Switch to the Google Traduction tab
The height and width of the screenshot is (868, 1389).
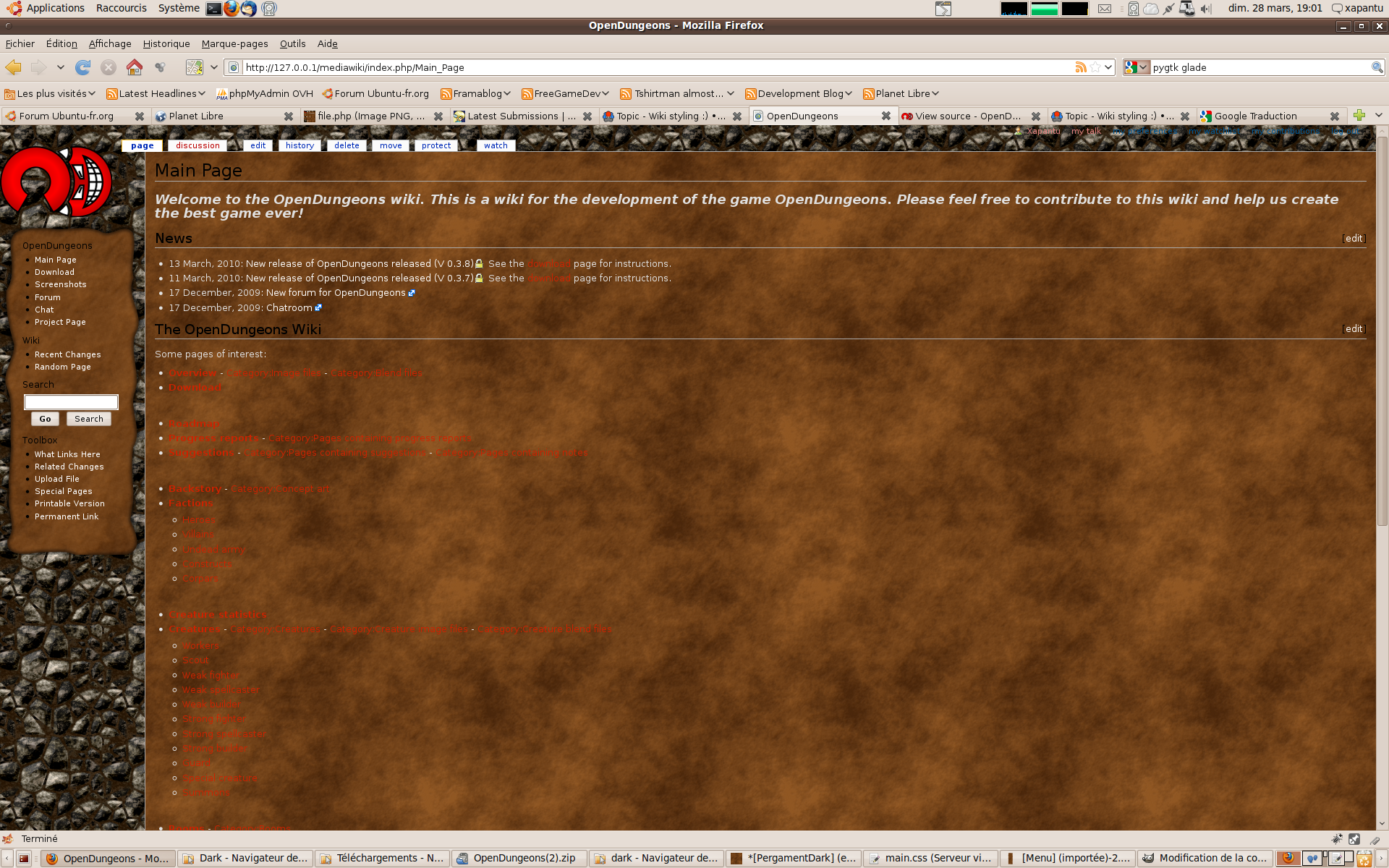click(1255, 116)
